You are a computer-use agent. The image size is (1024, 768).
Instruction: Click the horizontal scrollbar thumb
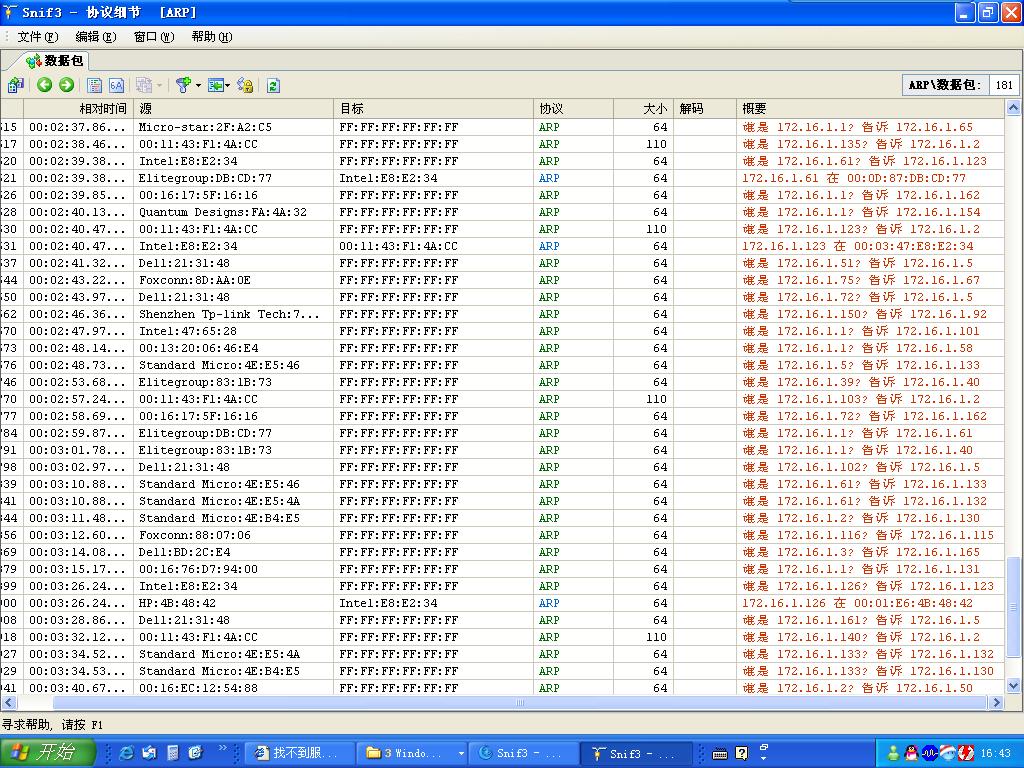[x=519, y=703]
